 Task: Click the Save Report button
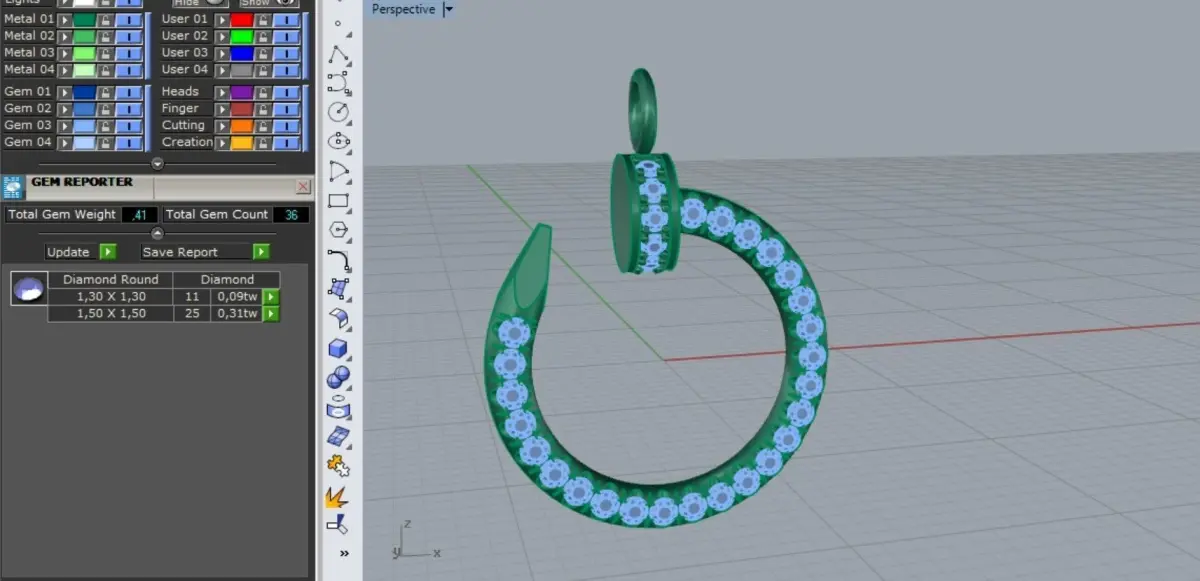pos(194,252)
